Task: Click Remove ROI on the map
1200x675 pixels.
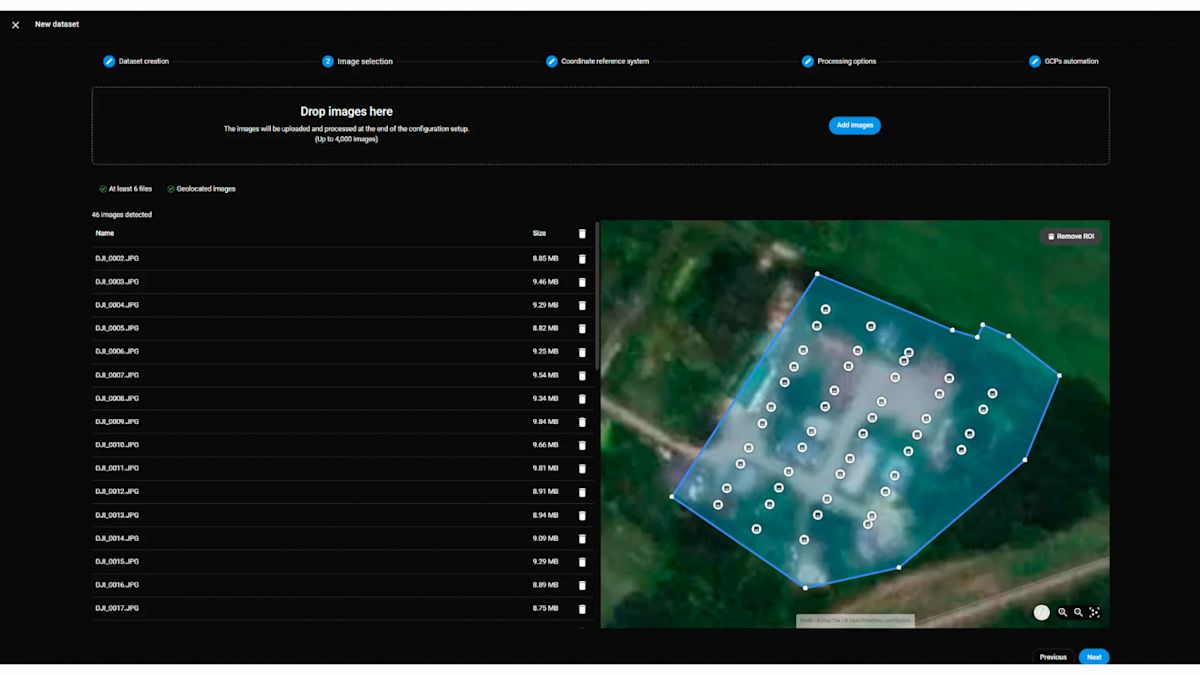Action: 1069,237
